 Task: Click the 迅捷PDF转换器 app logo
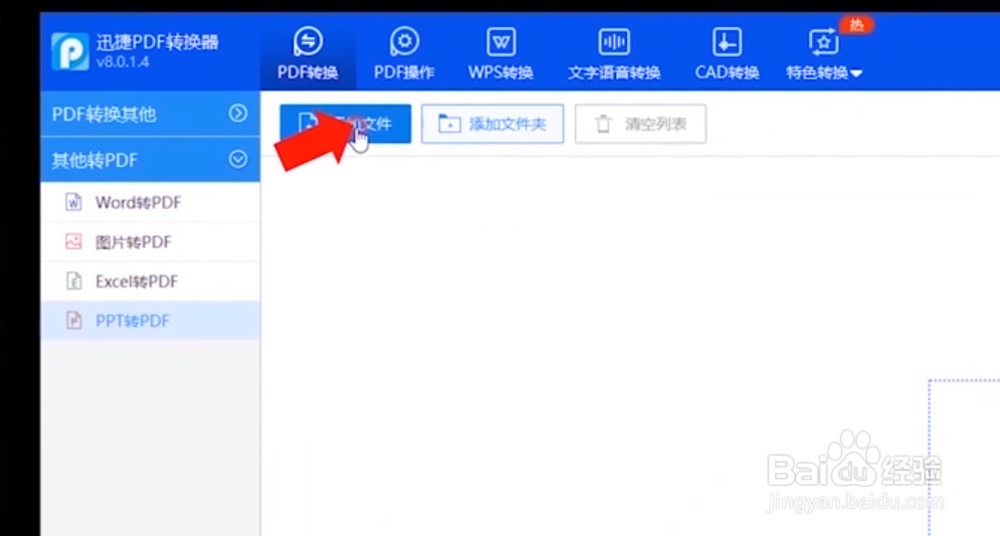tap(70, 51)
